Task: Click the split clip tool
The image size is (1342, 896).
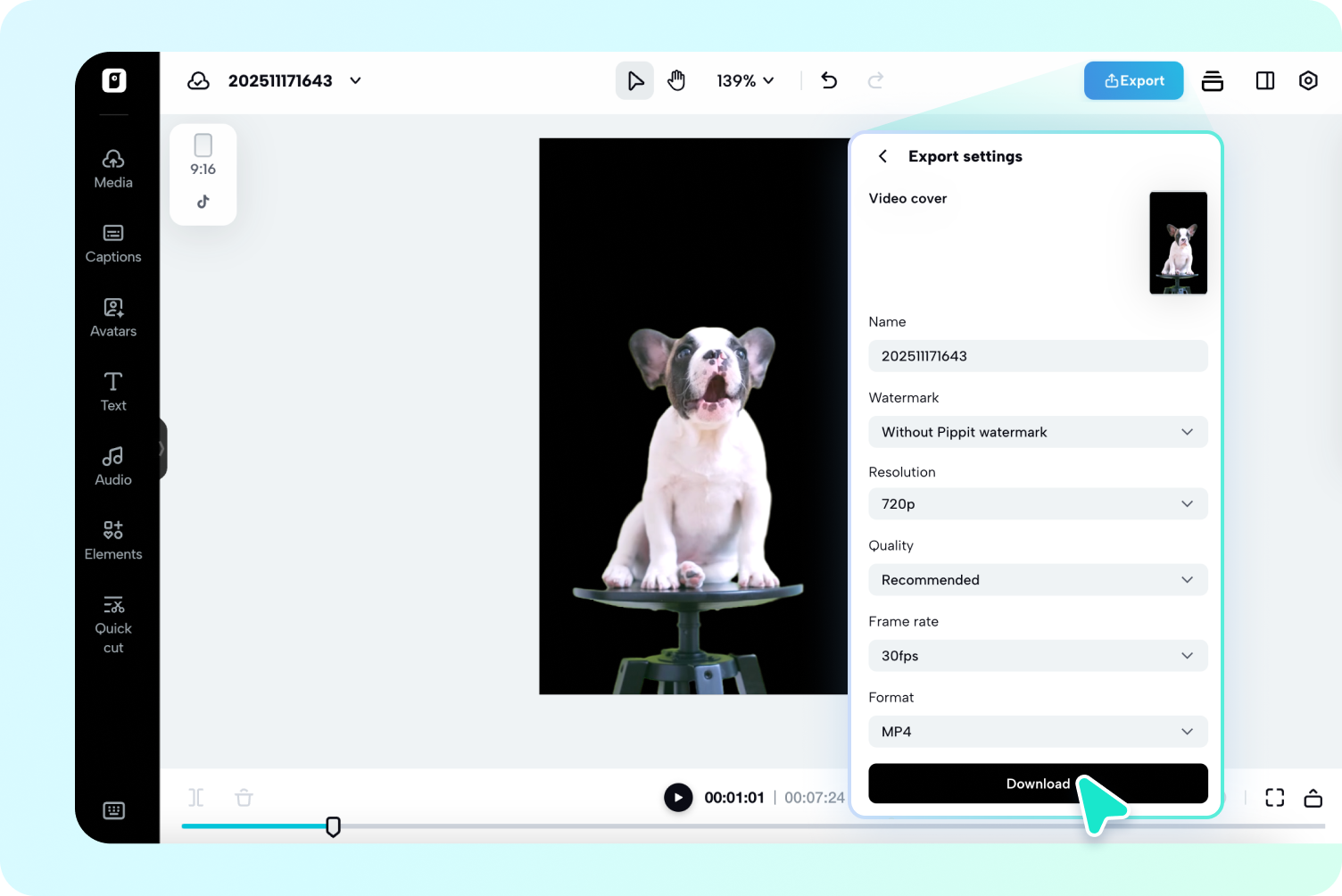Action: 196,797
